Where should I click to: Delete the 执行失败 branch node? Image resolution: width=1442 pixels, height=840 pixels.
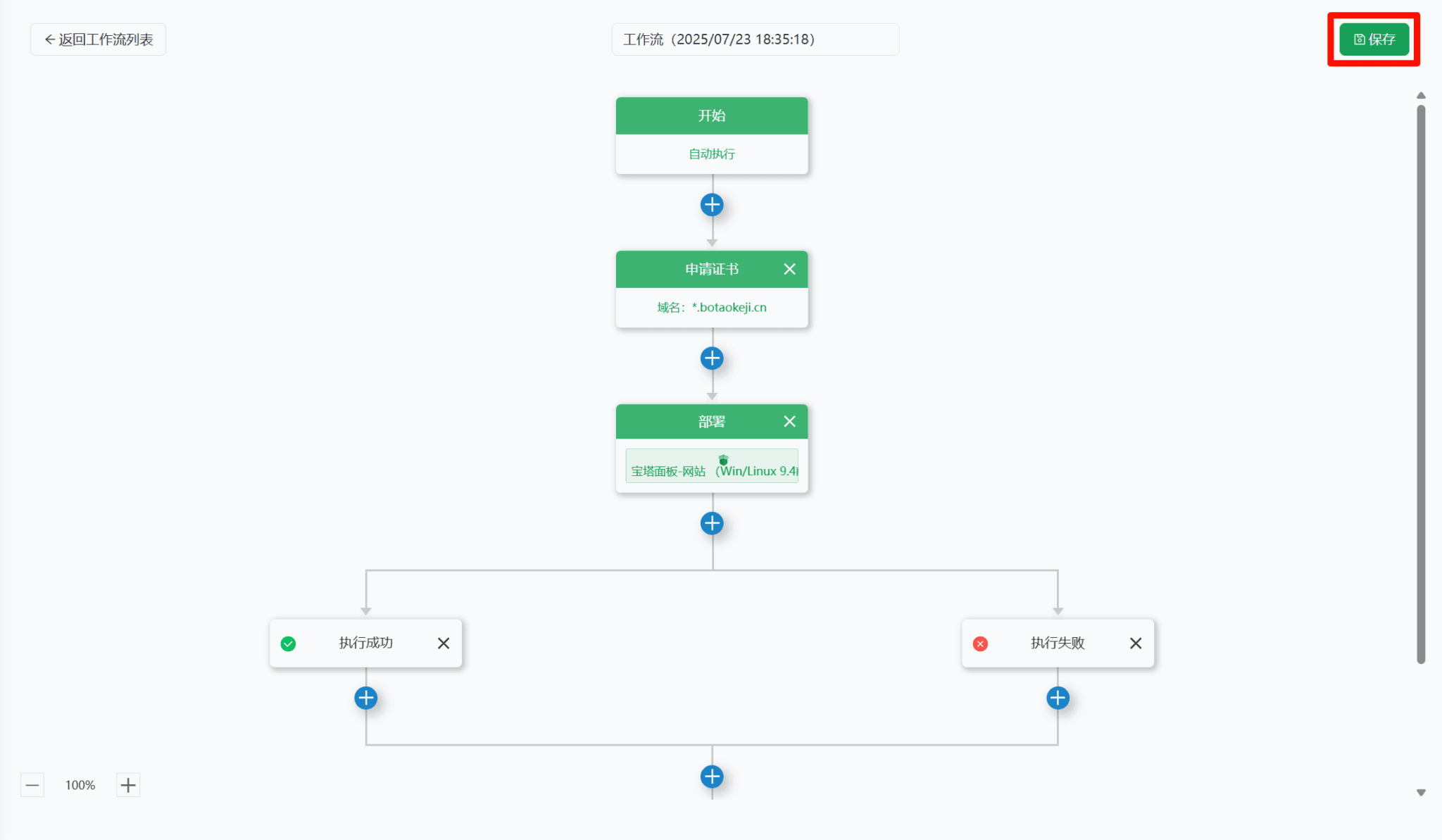tap(1135, 643)
